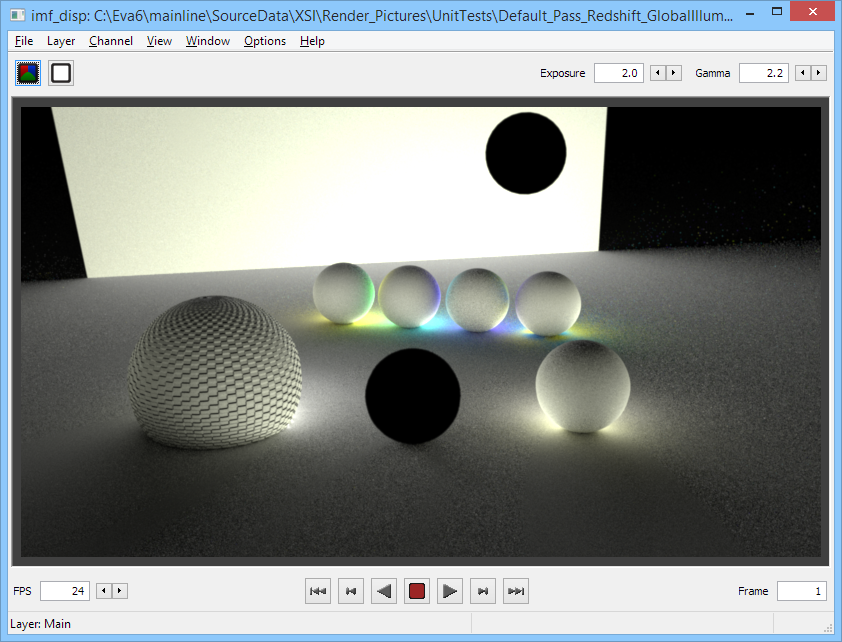Toggle the white square alpha display icon

pyautogui.click(x=61, y=73)
